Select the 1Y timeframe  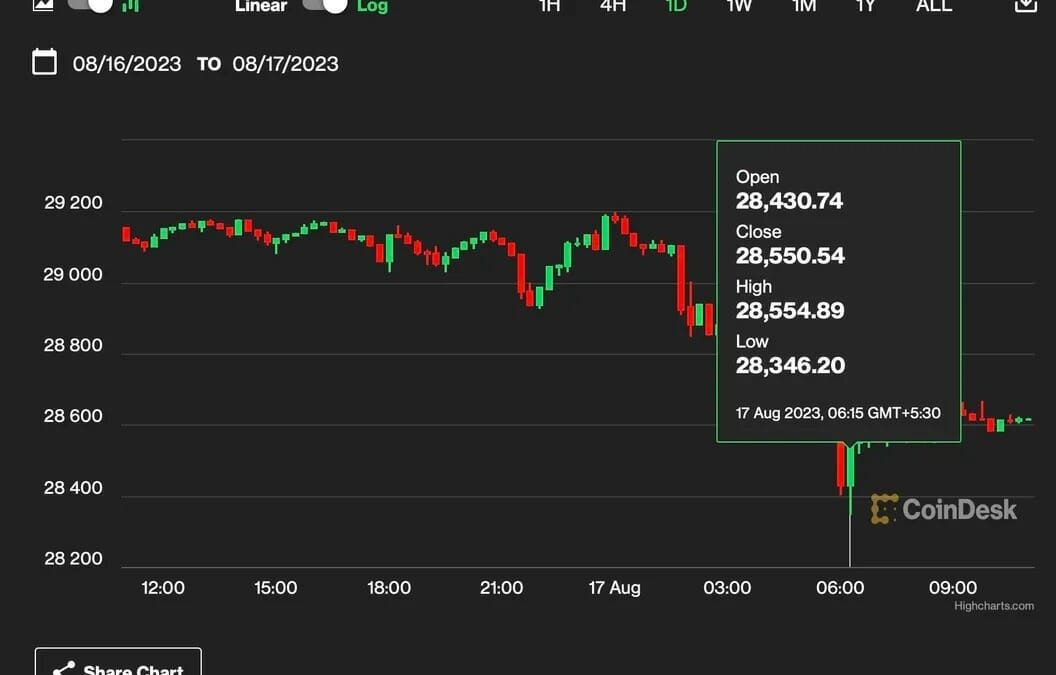866,5
